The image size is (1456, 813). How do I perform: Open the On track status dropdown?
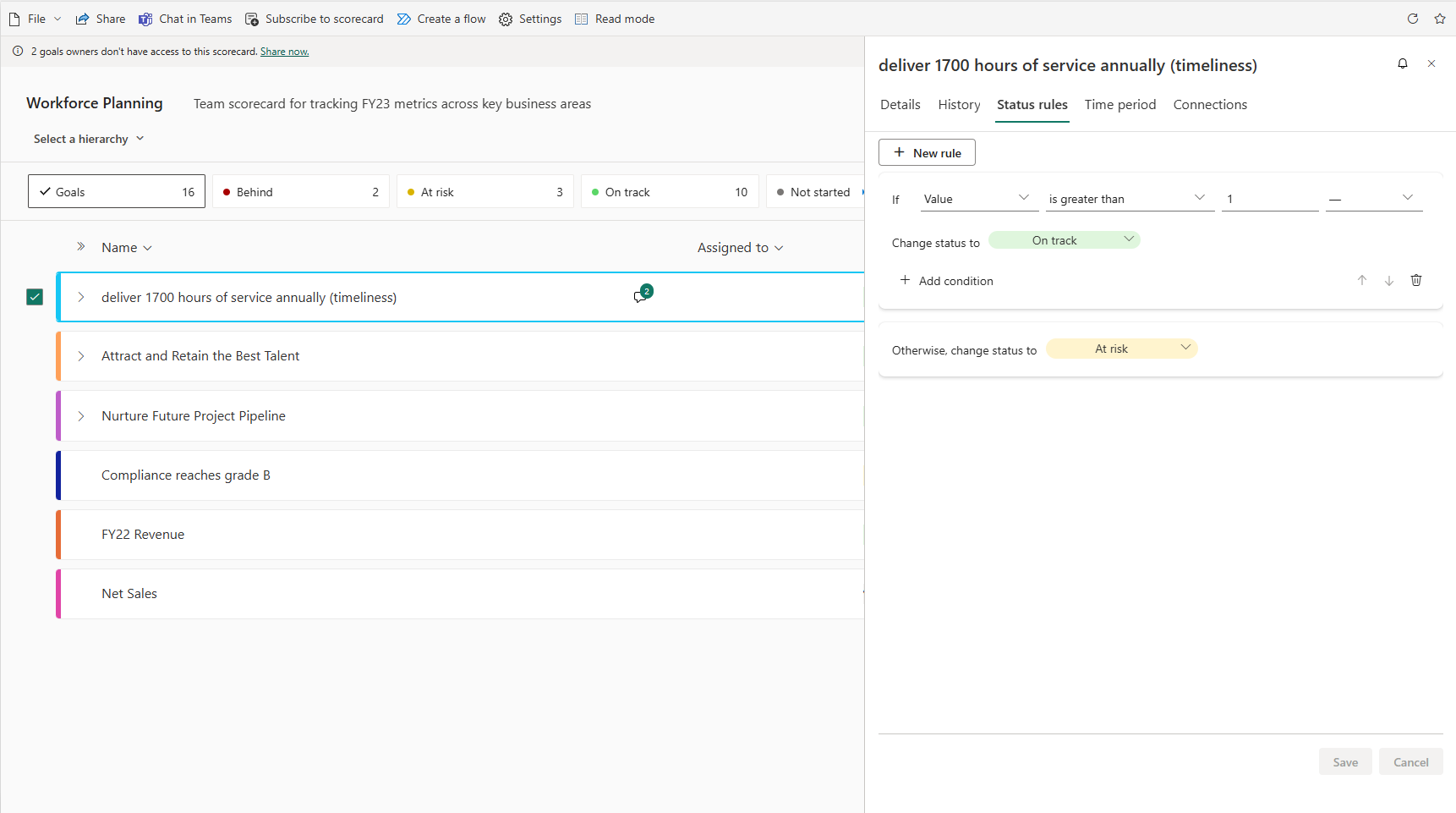pos(1064,240)
